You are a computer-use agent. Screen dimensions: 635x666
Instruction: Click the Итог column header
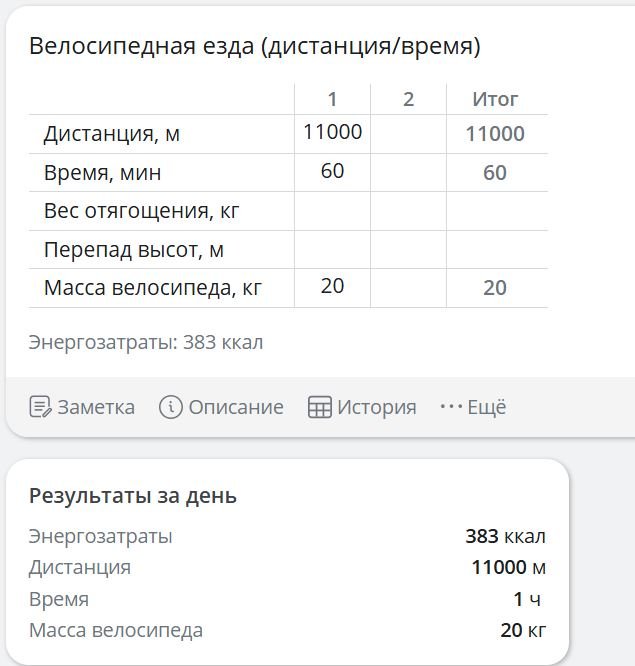(x=495, y=99)
